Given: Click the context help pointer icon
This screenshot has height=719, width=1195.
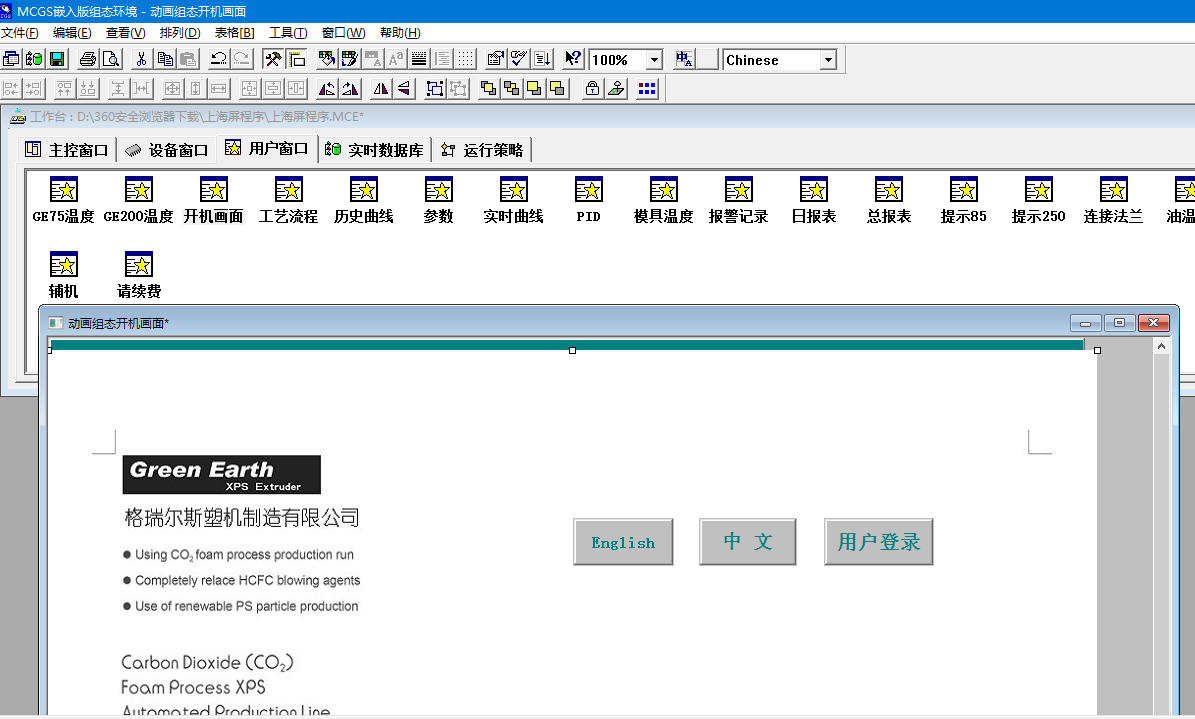Looking at the screenshot, I should click(x=573, y=60).
